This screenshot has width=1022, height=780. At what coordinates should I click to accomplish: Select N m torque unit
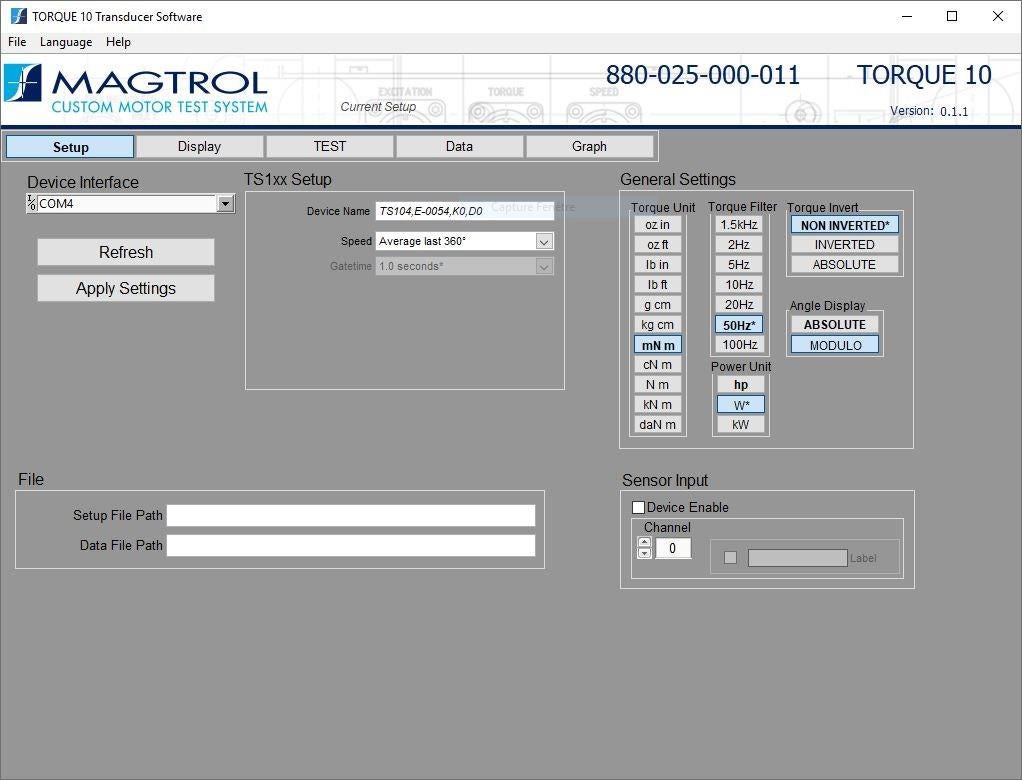point(658,384)
